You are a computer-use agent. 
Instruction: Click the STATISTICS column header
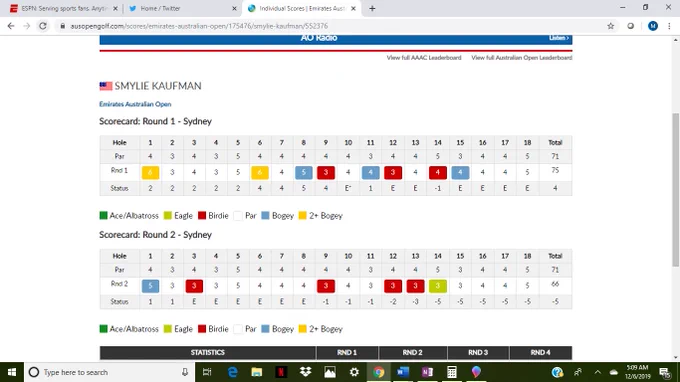(208, 353)
